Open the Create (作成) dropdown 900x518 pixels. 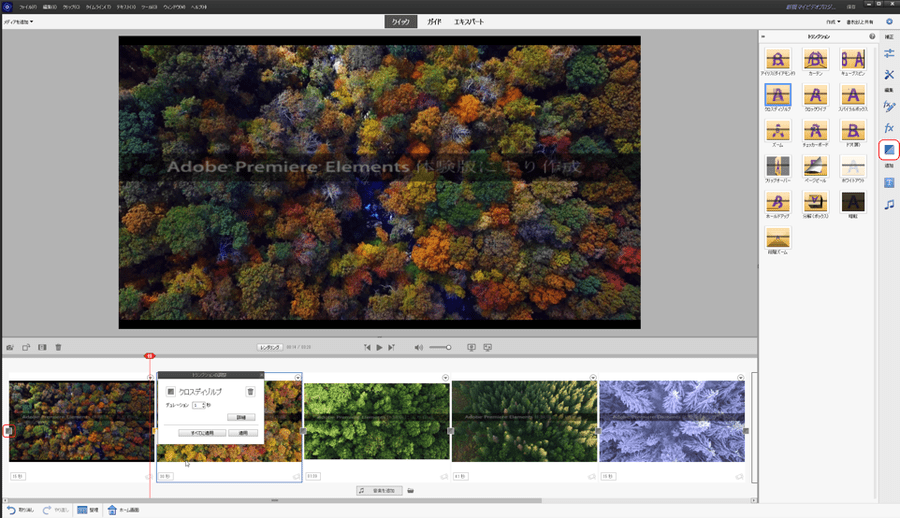click(833, 22)
